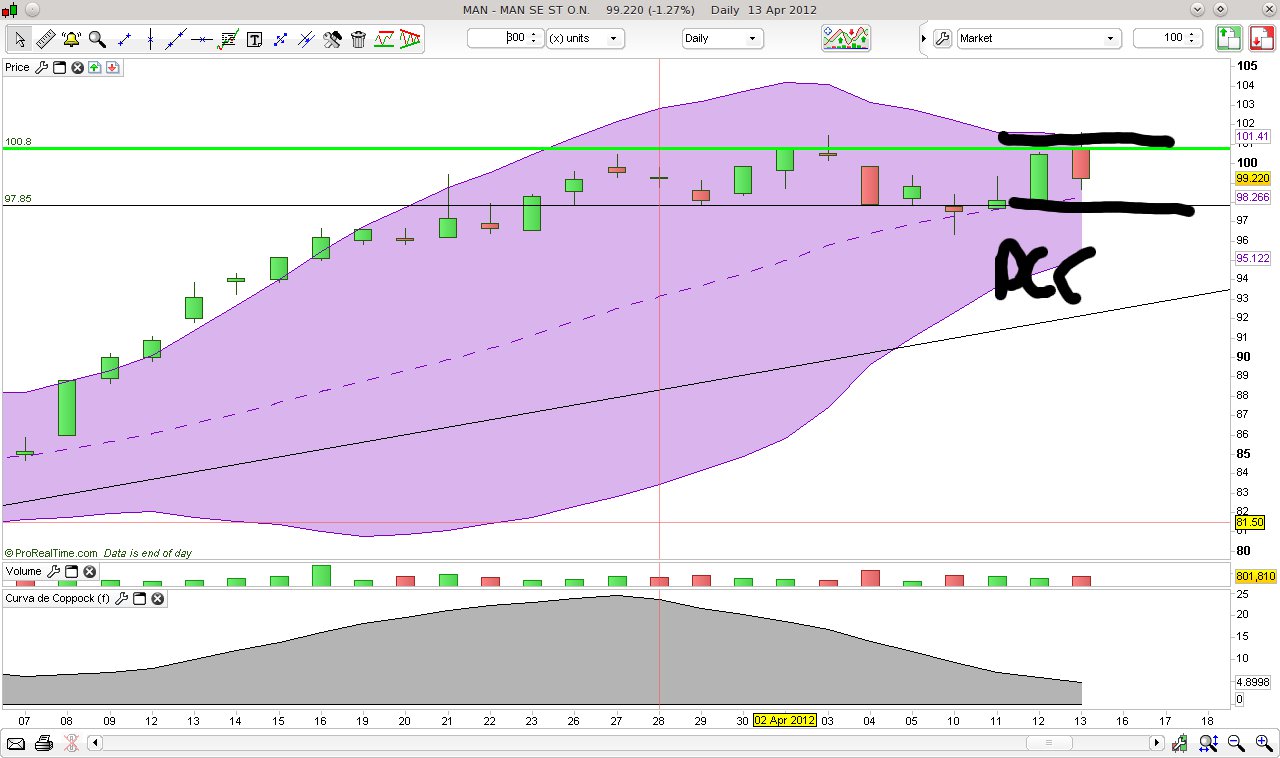Select the ruler measurement tool

click(x=45, y=38)
